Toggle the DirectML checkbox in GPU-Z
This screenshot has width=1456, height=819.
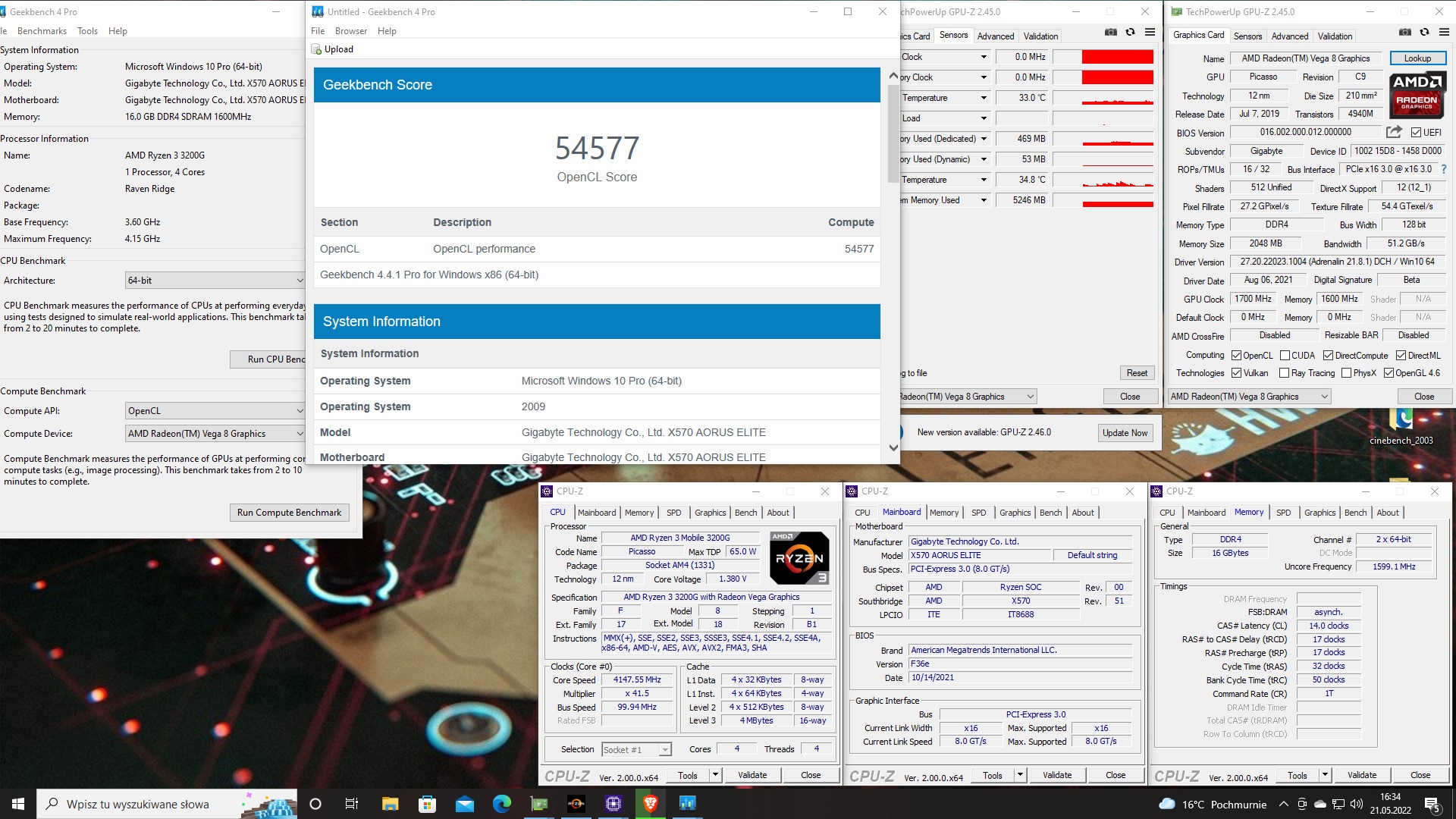click(1401, 356)
